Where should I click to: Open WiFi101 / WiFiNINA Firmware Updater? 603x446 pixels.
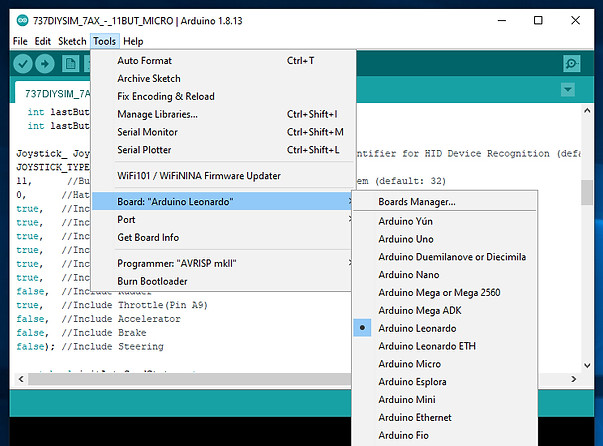tap(222, 176)
